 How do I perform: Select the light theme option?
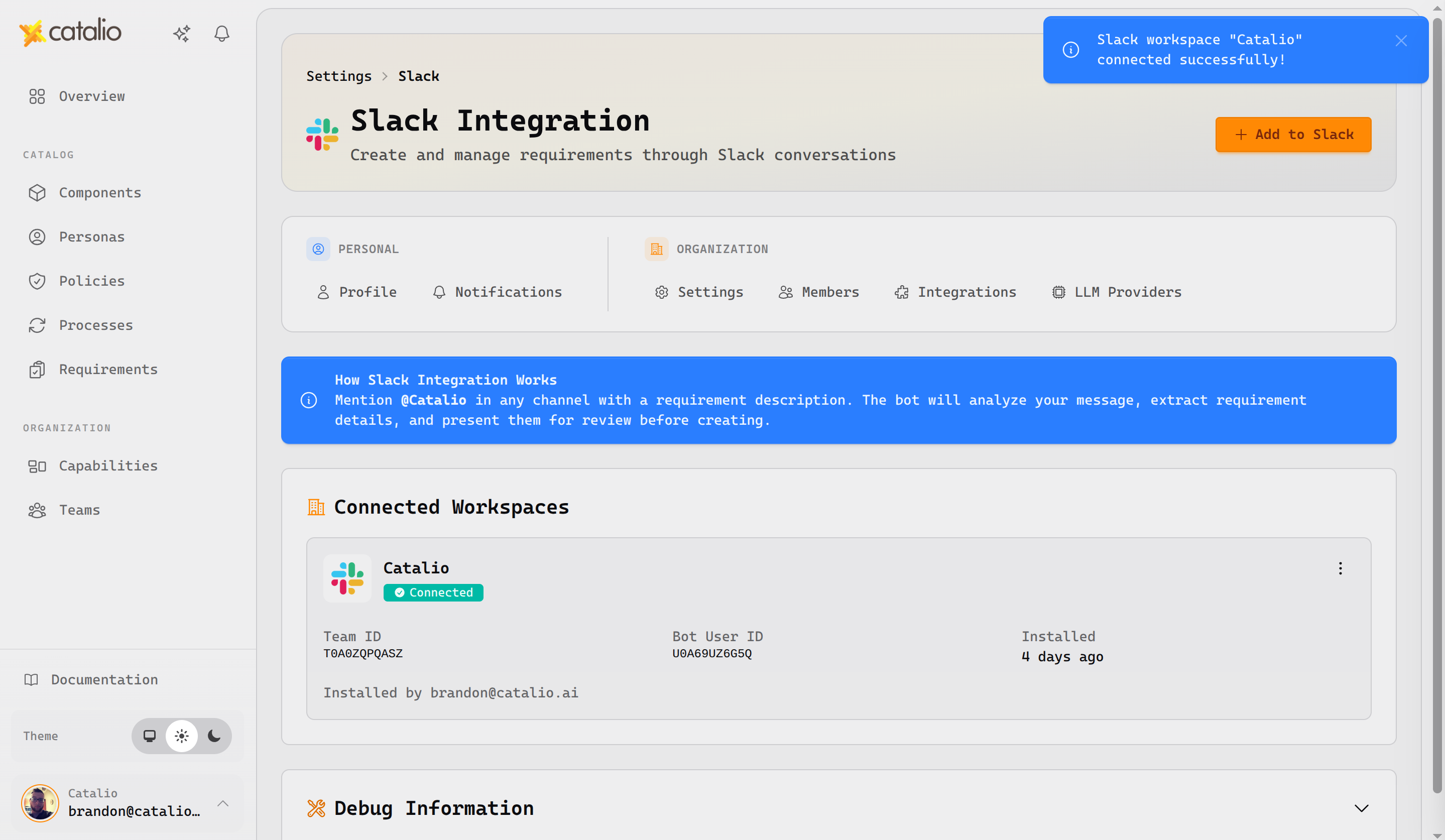182,736
